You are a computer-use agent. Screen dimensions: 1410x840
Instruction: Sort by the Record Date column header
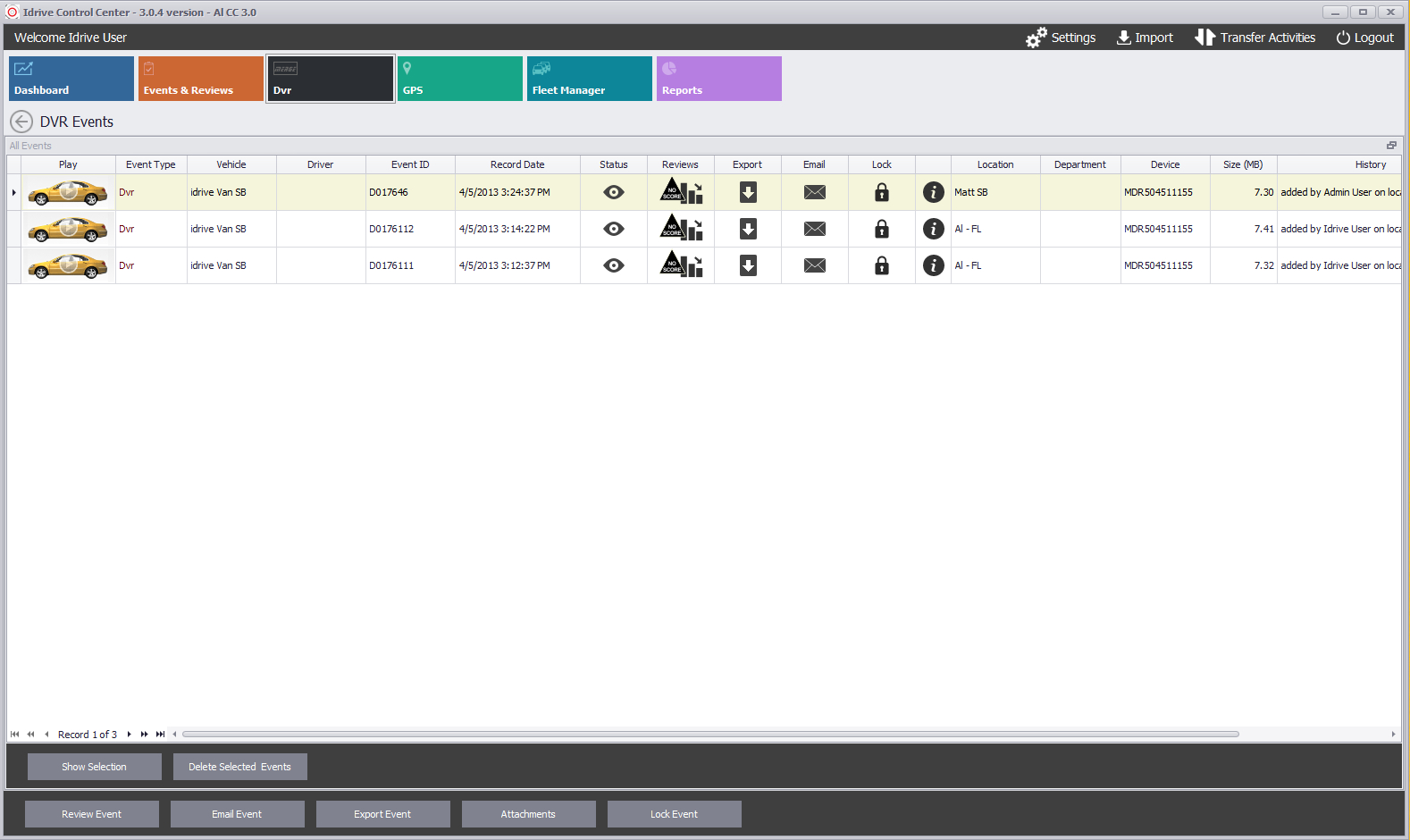[517, 164]
